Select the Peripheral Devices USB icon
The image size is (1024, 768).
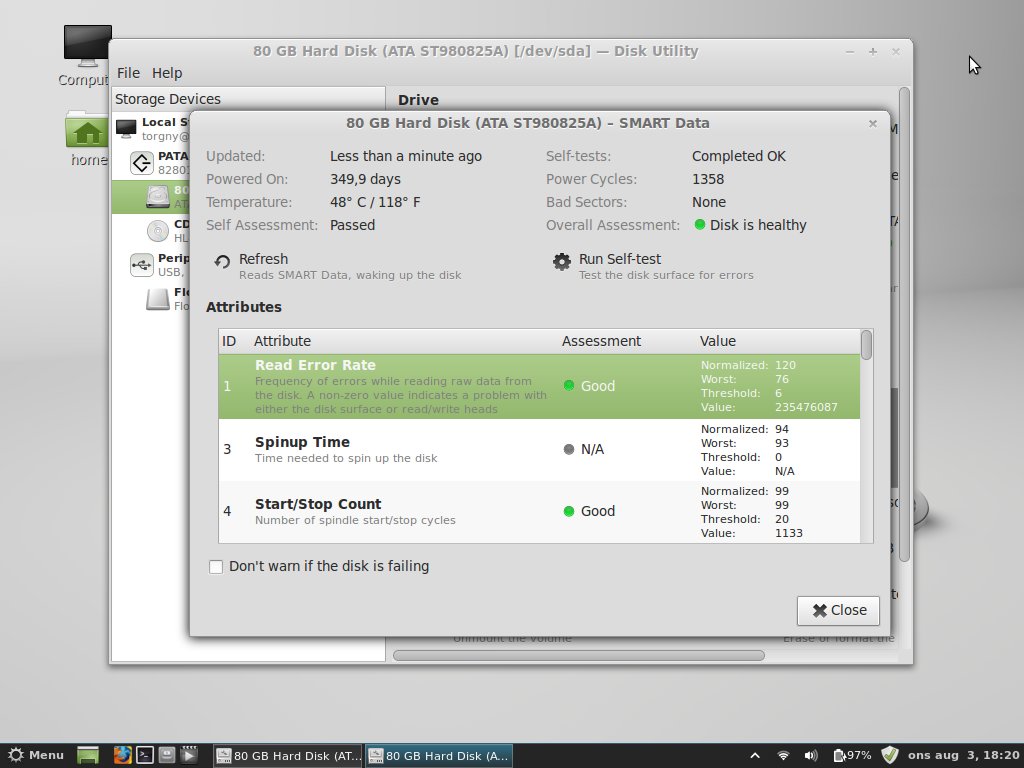142,264
